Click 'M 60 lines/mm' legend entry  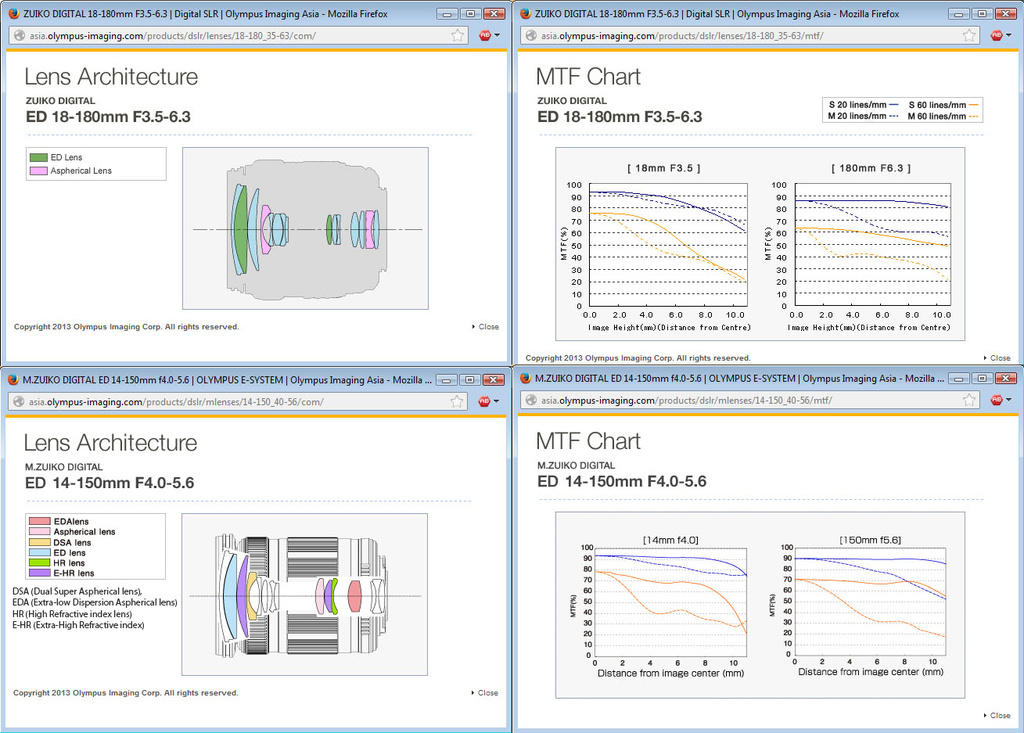[943, 116]
